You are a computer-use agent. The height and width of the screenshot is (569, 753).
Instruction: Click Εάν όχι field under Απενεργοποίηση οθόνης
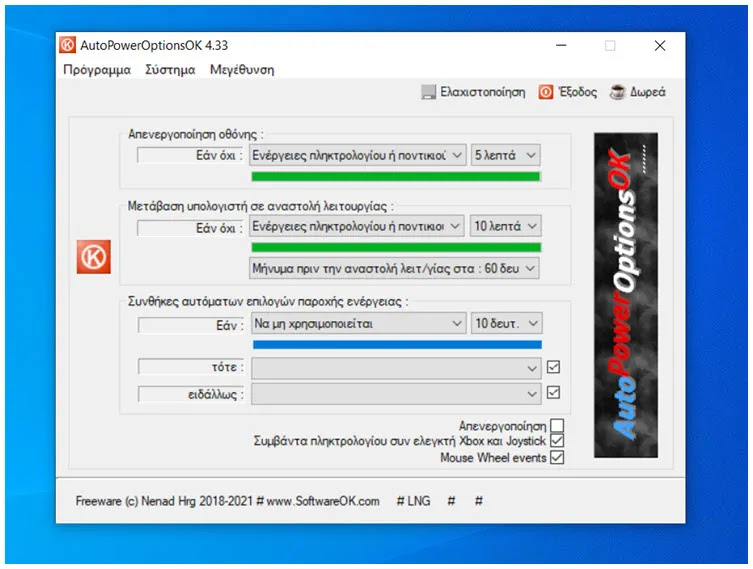coord(190,155)
